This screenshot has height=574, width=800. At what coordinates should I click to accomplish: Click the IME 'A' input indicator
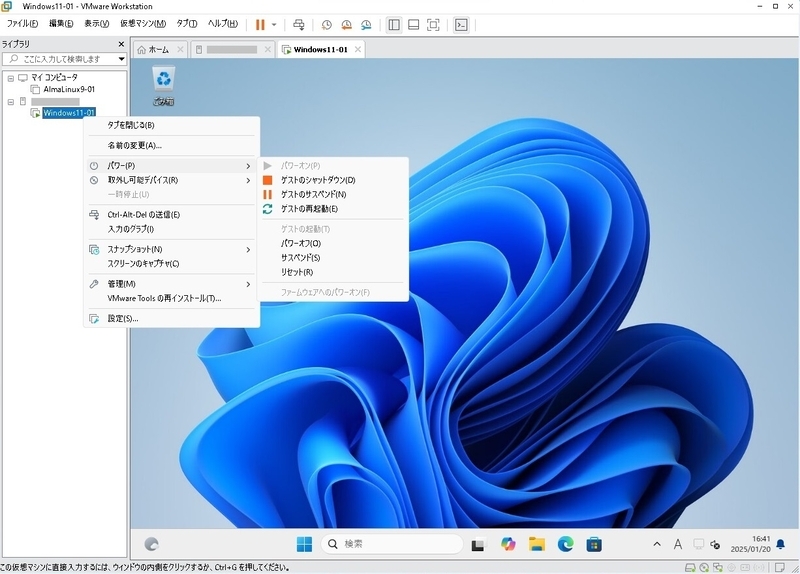point(678,544)
